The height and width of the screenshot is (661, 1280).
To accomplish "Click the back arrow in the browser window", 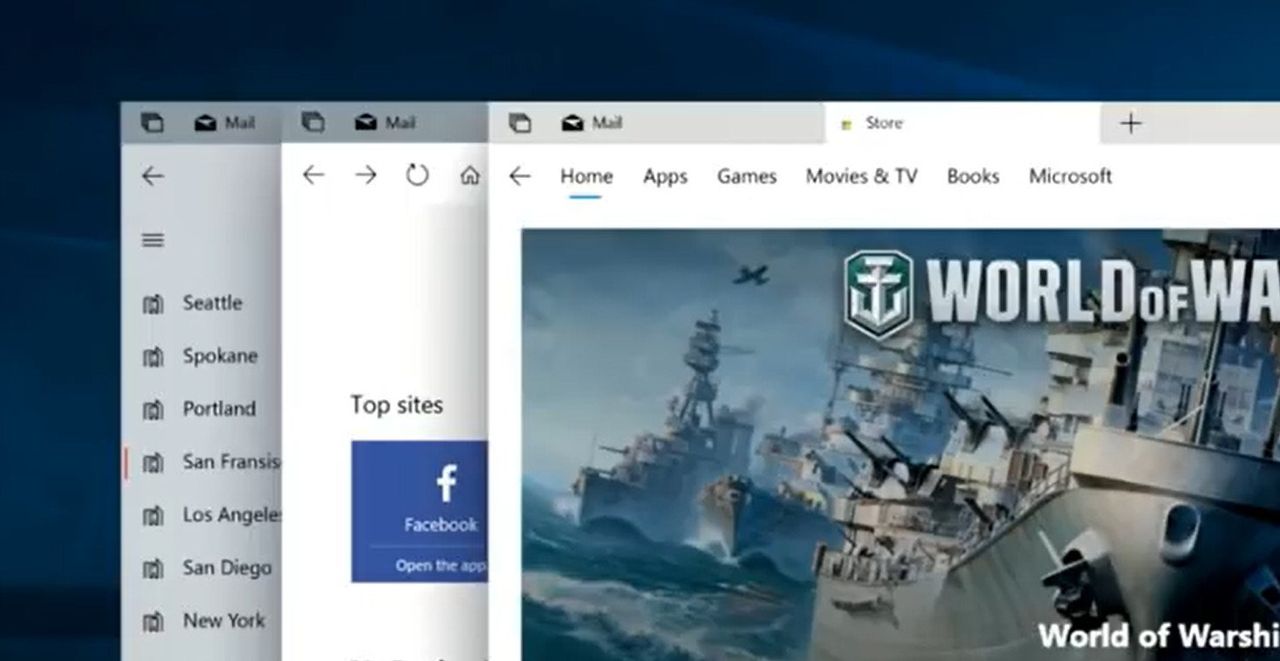I will (x=313, y=176).
